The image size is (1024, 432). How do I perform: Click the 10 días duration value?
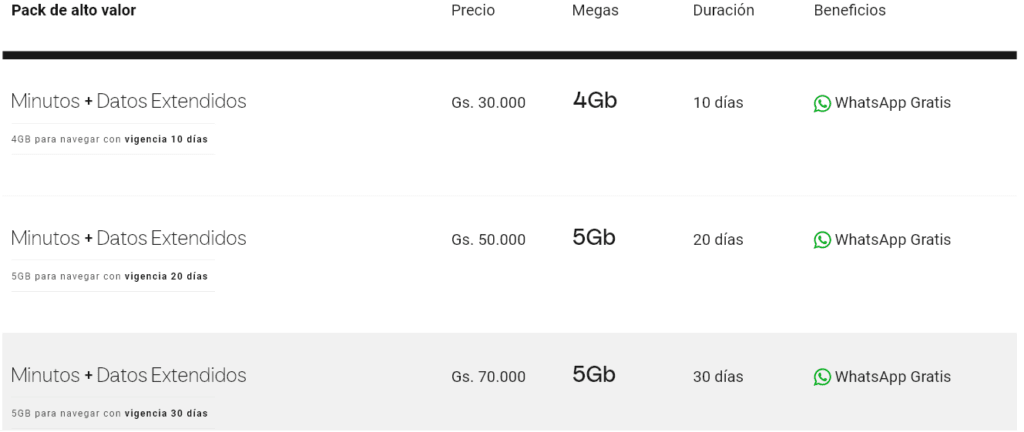point(718,103)
